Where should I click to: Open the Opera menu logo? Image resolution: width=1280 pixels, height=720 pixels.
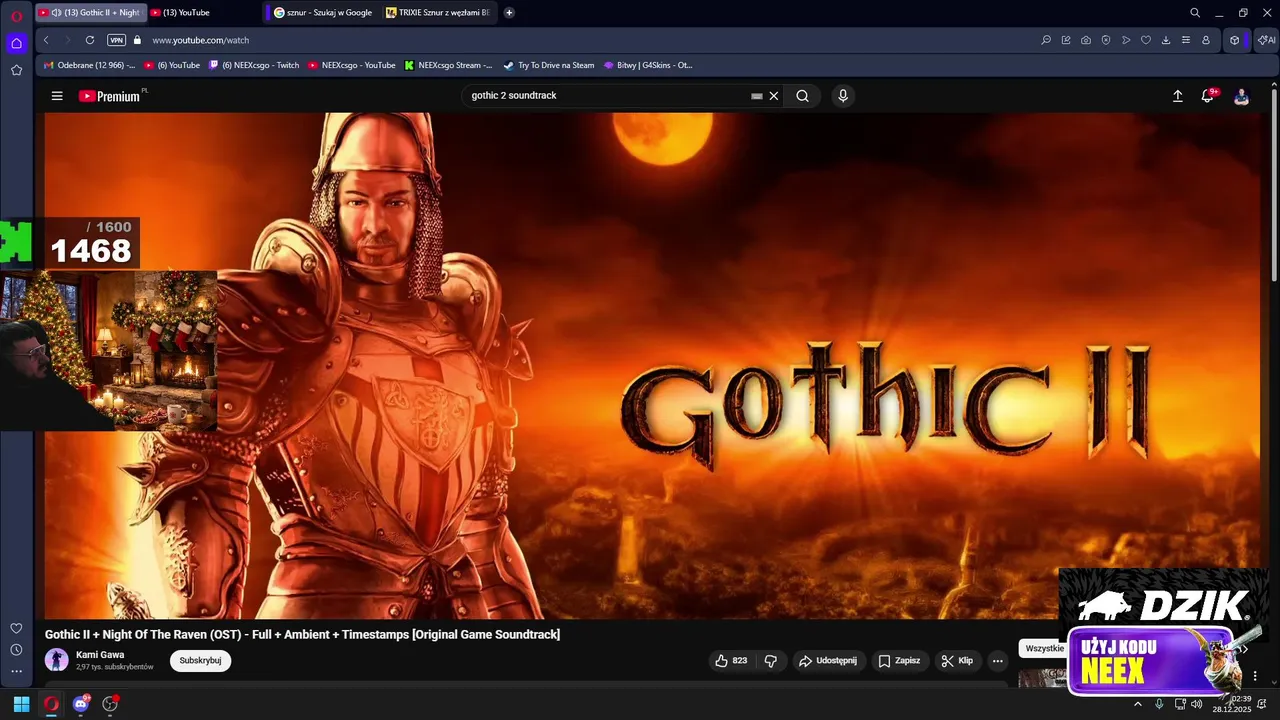[16, 16]
